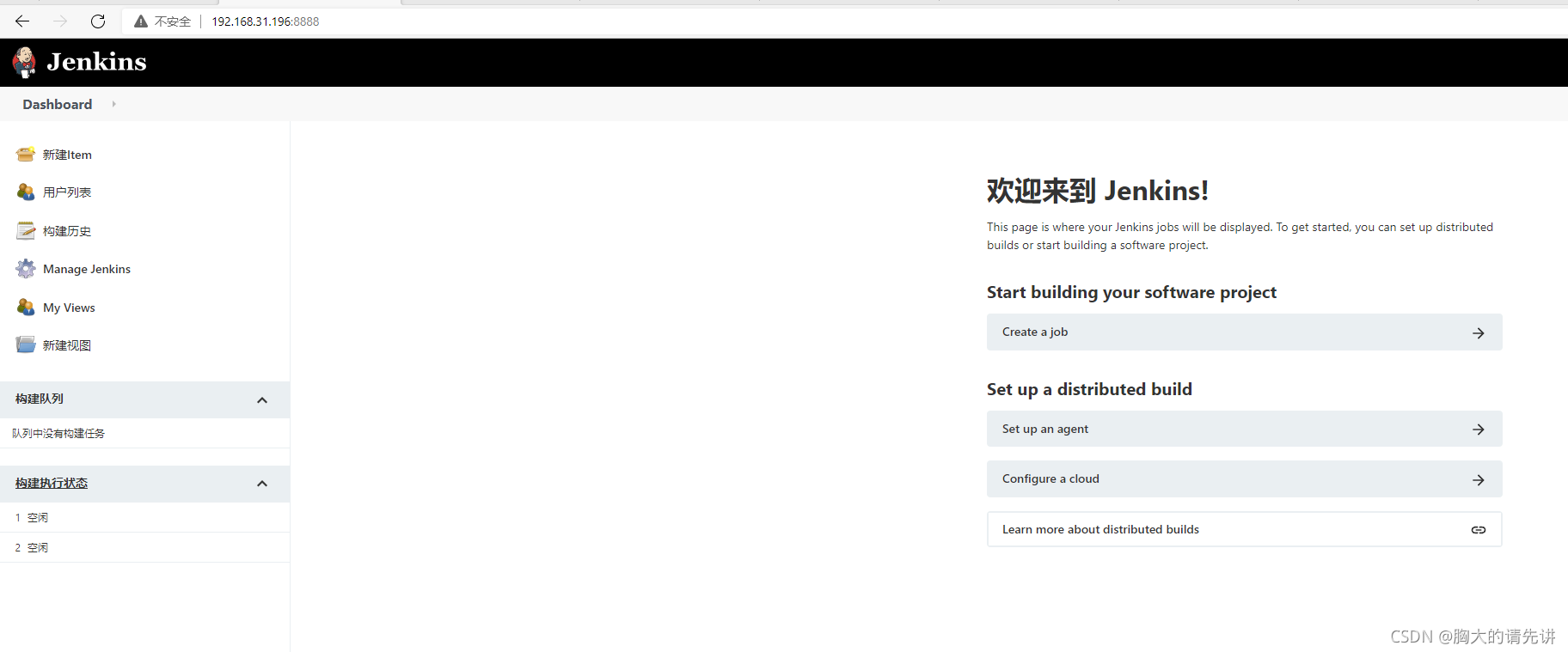Viewport: 1568px width, 652px height.
Task: Click the Jenkins butler logo icon
Action: tap(24, 62)
